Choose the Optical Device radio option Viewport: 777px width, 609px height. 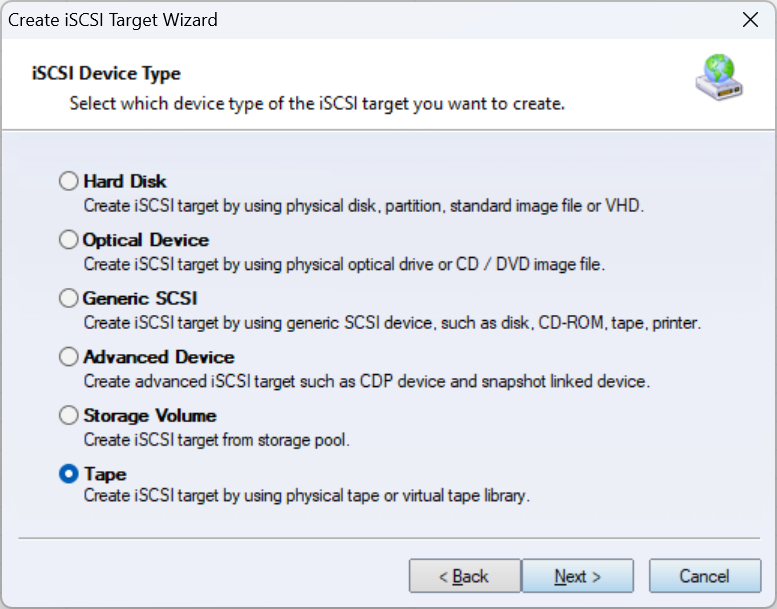coord(69,240)
